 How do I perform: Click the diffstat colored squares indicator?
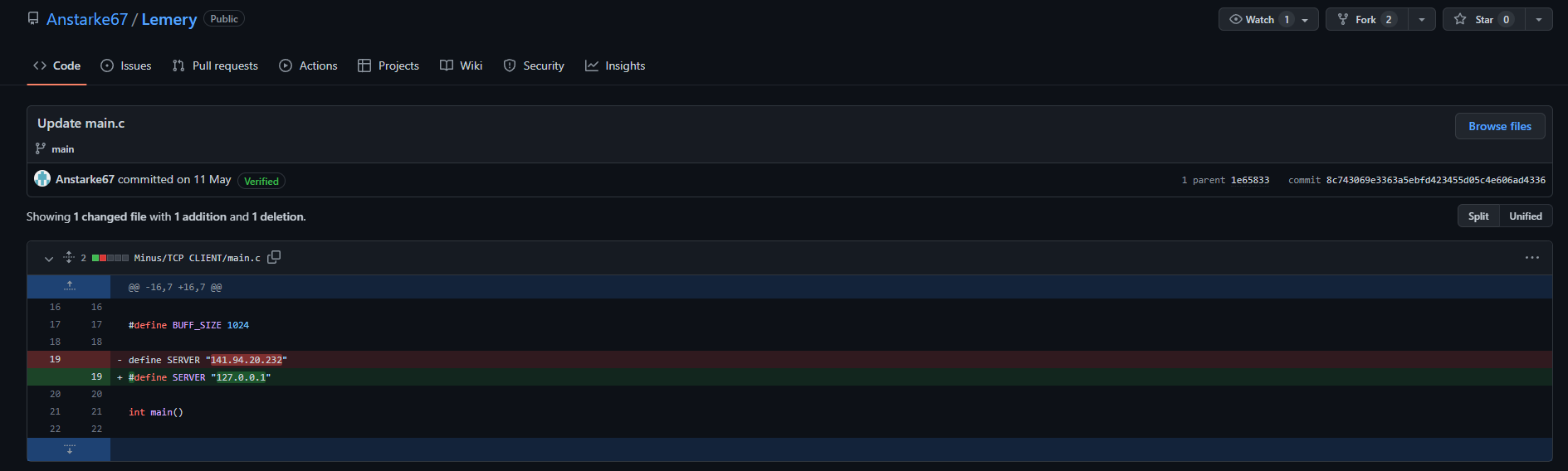click(110, 258)
